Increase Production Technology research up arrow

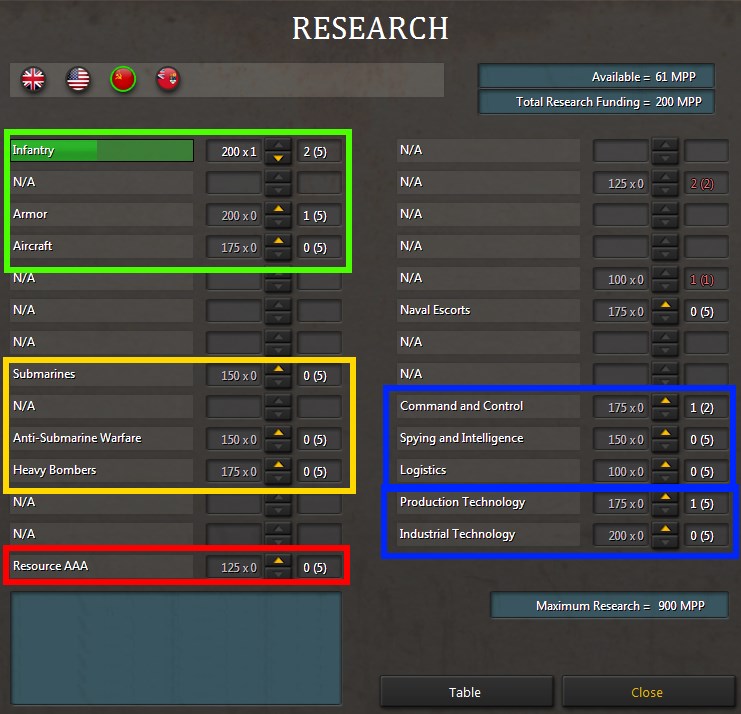tap(665, 497)
